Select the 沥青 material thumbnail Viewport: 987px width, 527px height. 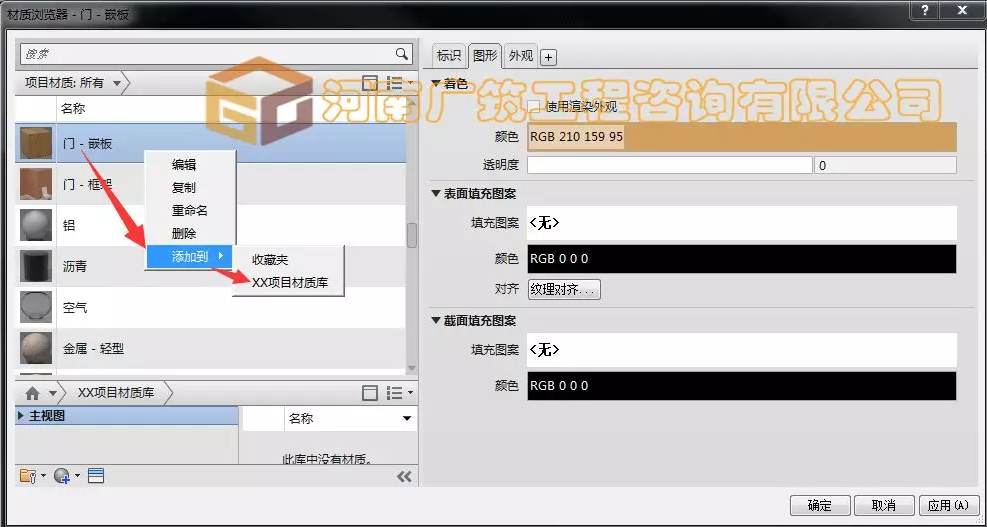tap(36, 266)
